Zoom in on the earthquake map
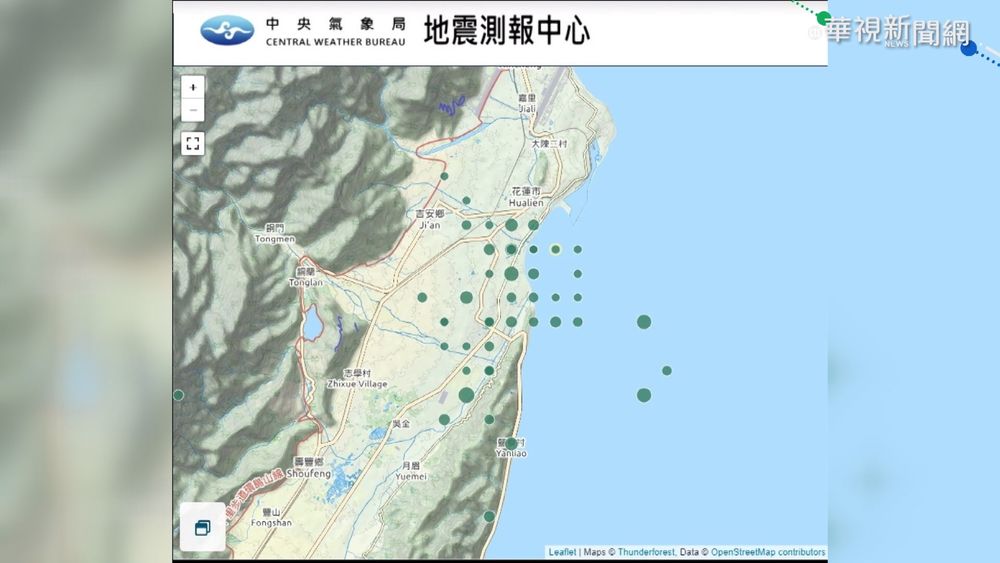 pyautogui.click(x=193, y=87)
